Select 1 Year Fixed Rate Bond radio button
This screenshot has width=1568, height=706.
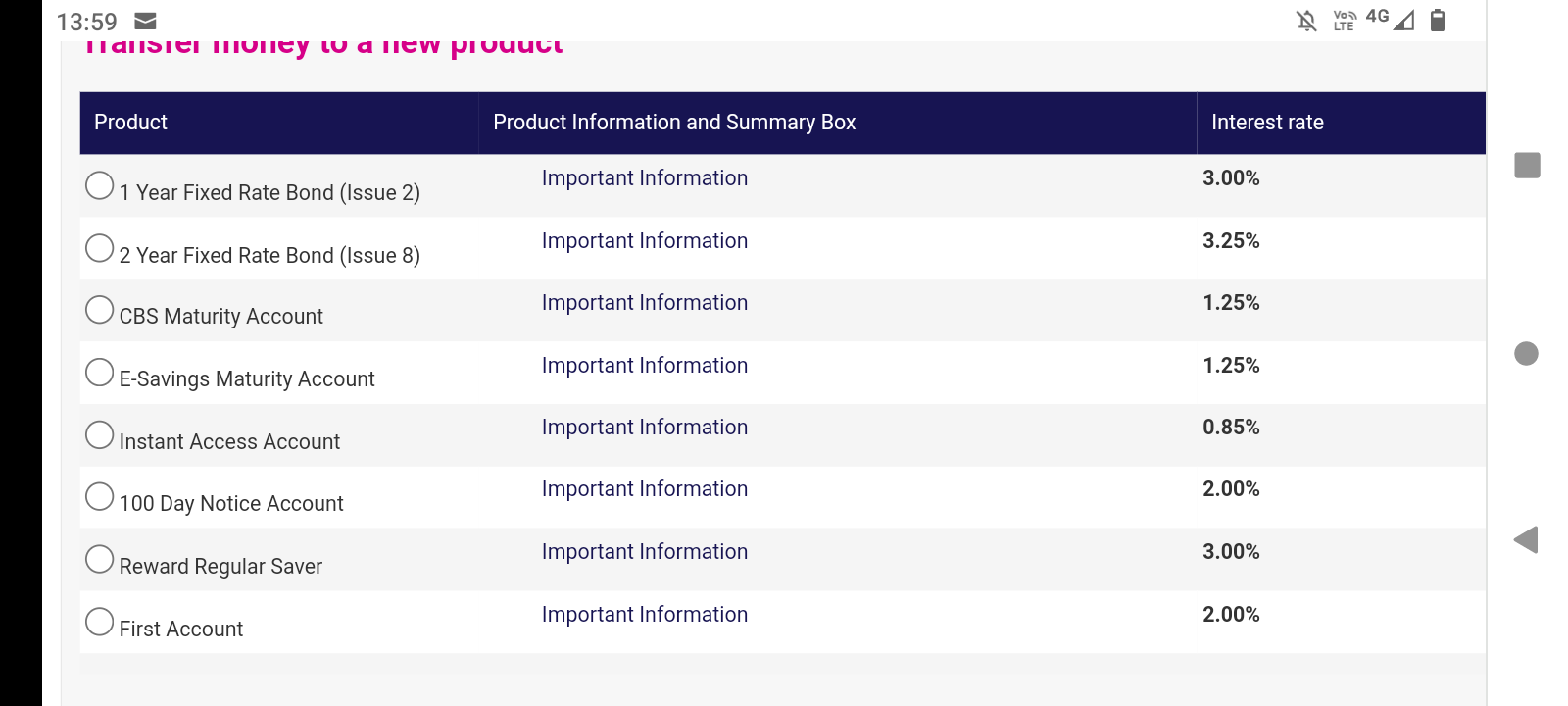click(x=99, y=185)
